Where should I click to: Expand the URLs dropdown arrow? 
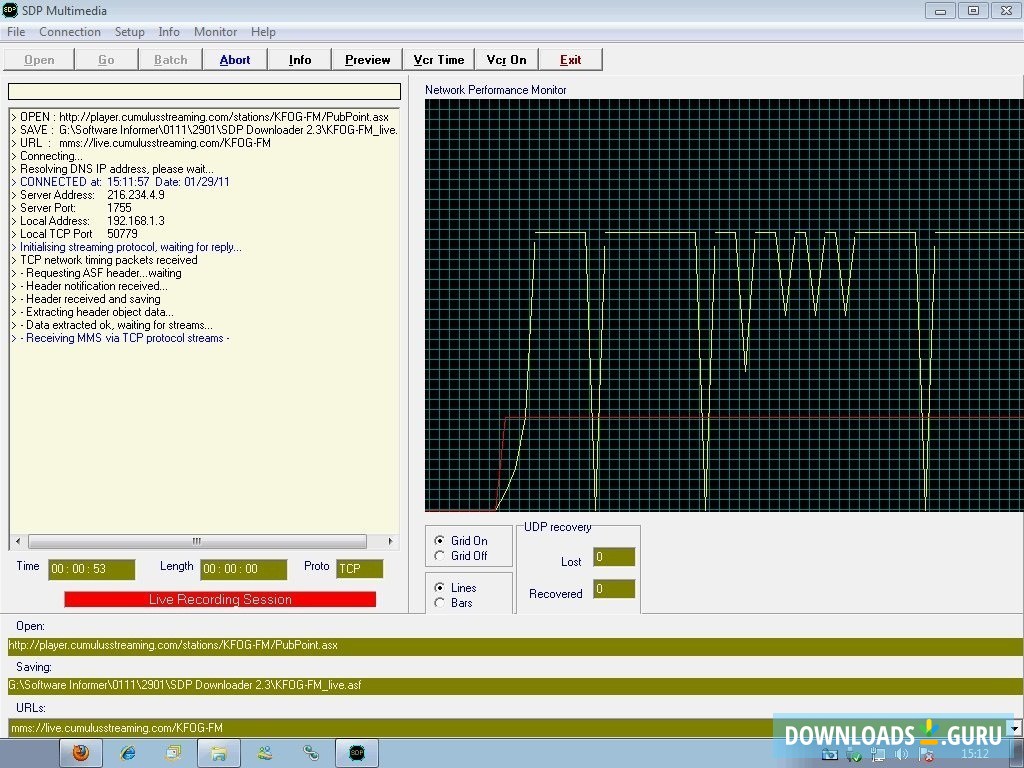[1015, 727]
